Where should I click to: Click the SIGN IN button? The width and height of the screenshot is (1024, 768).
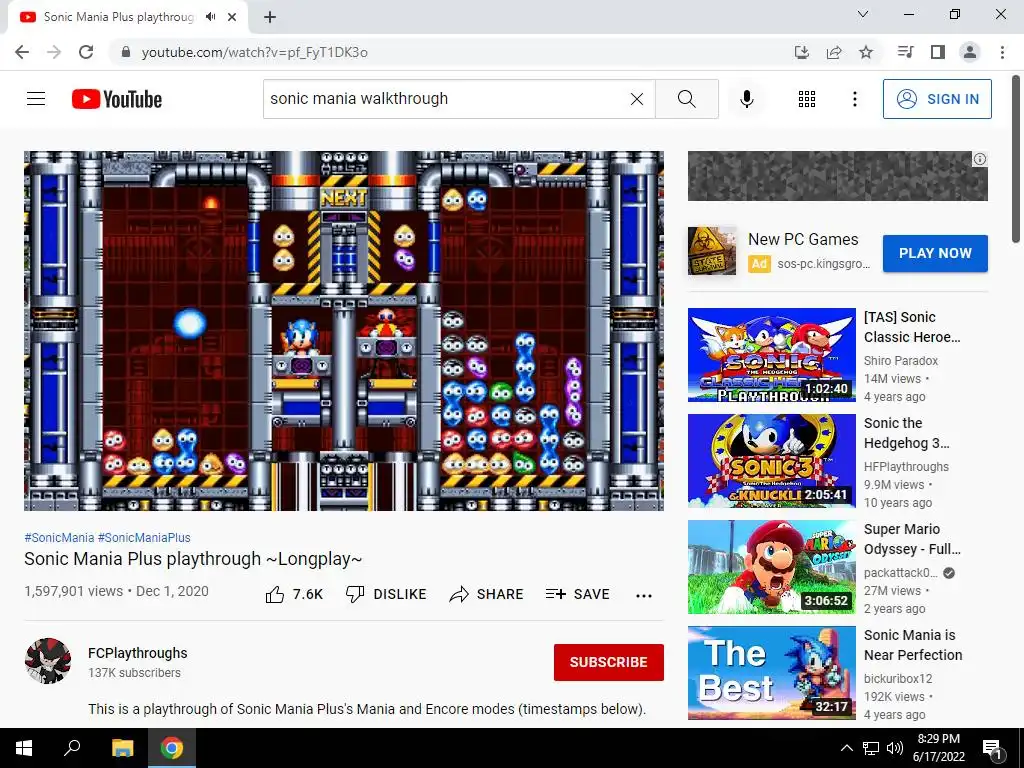click(937, 99)
